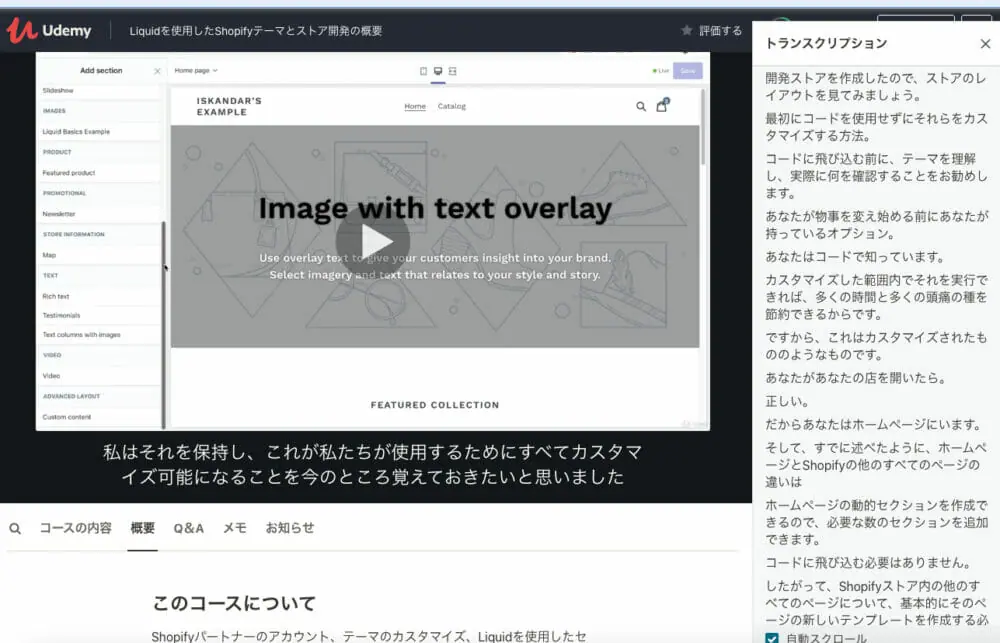Switch to the Q&A tab
The height and width of the screenshot is (643, 1000).
(188, 528)
